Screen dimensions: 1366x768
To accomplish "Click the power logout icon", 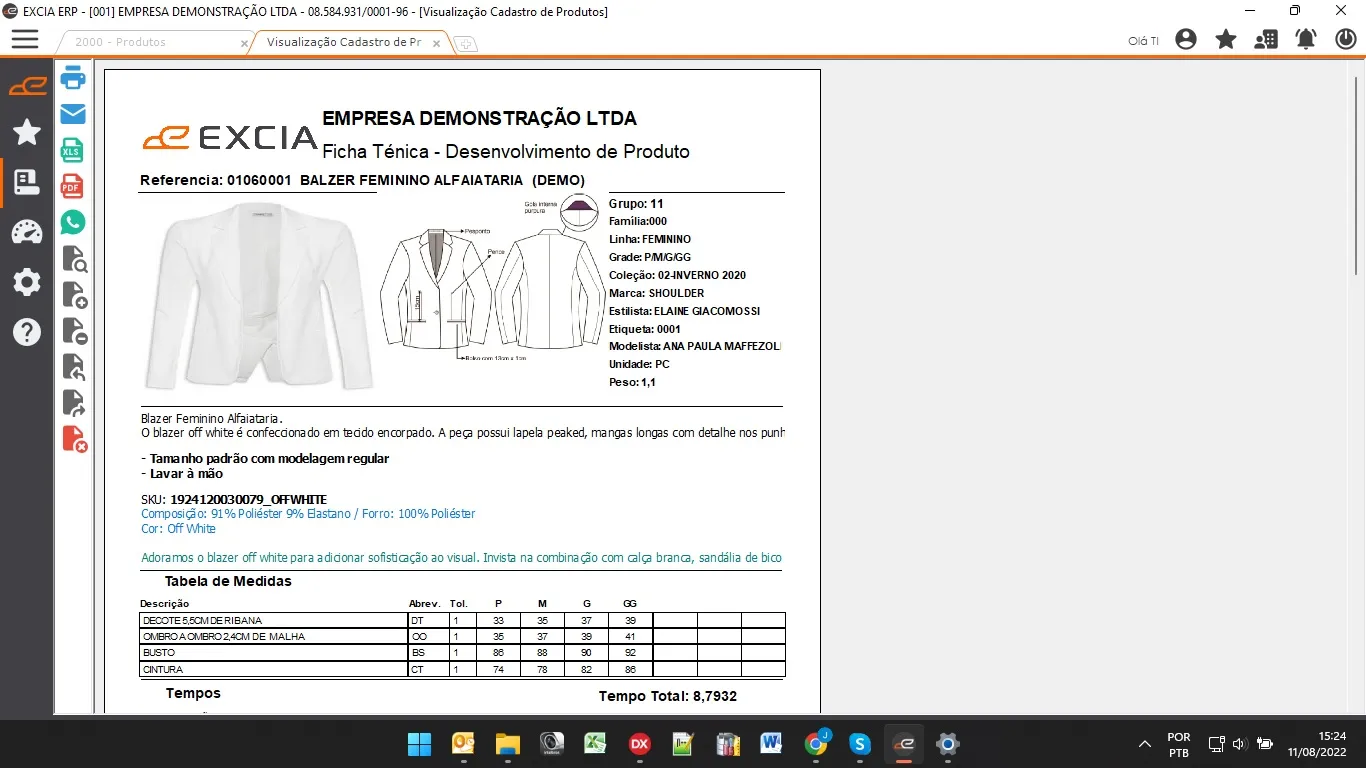I will [x=1346, y=39].
